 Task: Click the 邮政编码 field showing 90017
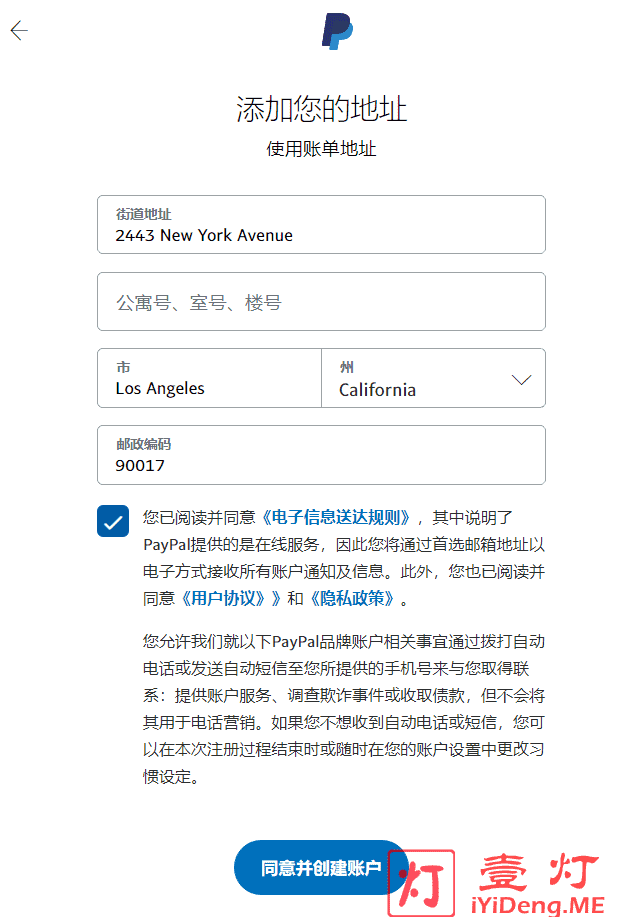coord(321,455)
